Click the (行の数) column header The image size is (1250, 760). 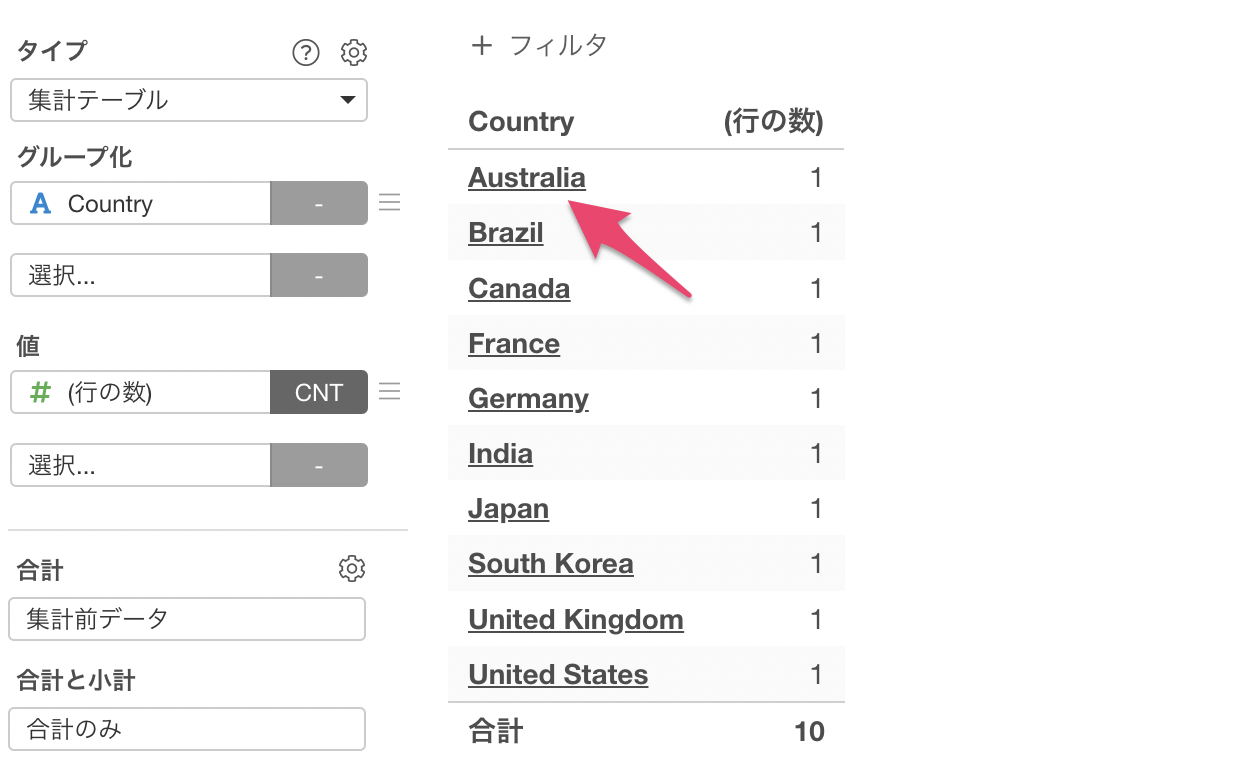tap(773, 122)
